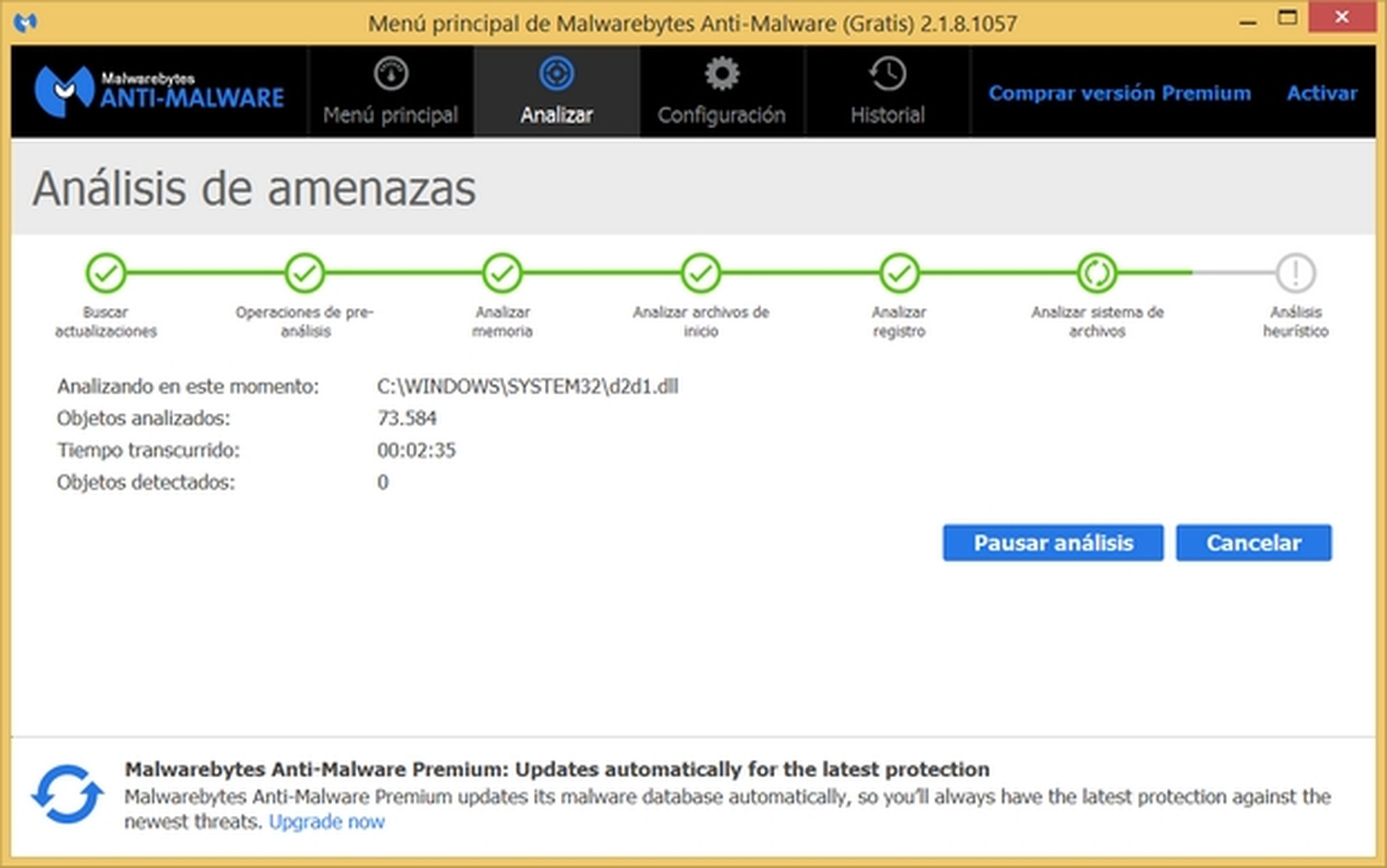Image resolution: width=1387 pixels, height=868 pixels.
Task: Click the Upgrade now link
Action: click(327, 822)
